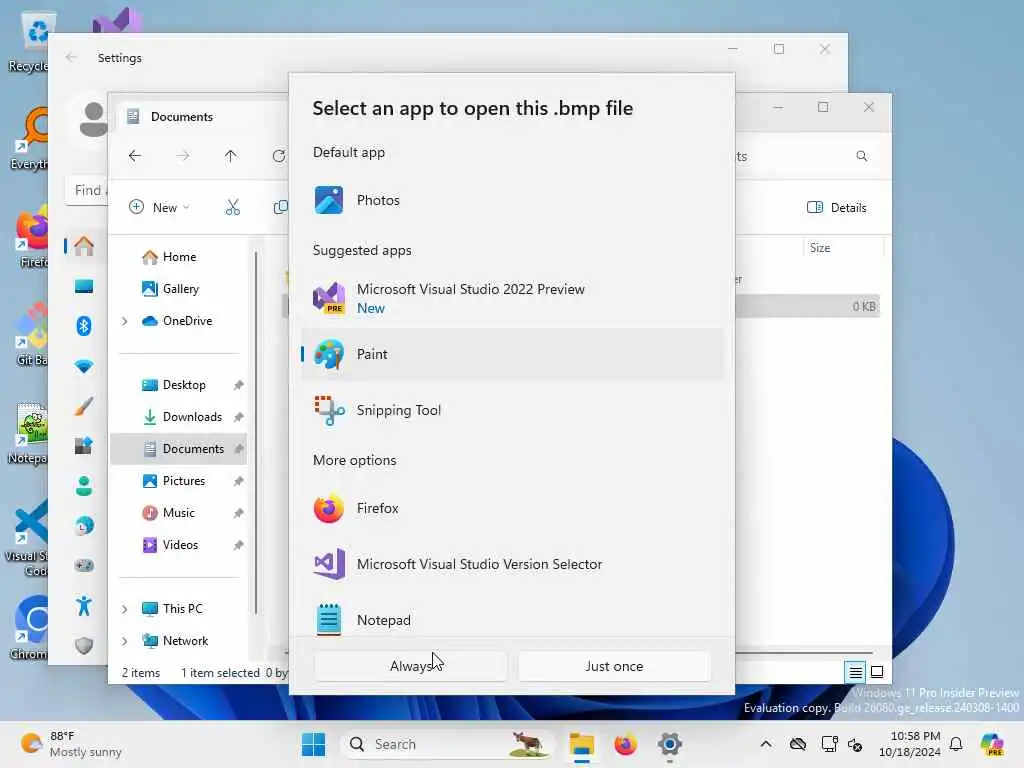This screenshot has height=768, width=1024.
Task: Go back in the Settings window
Action: pos(71,57)
